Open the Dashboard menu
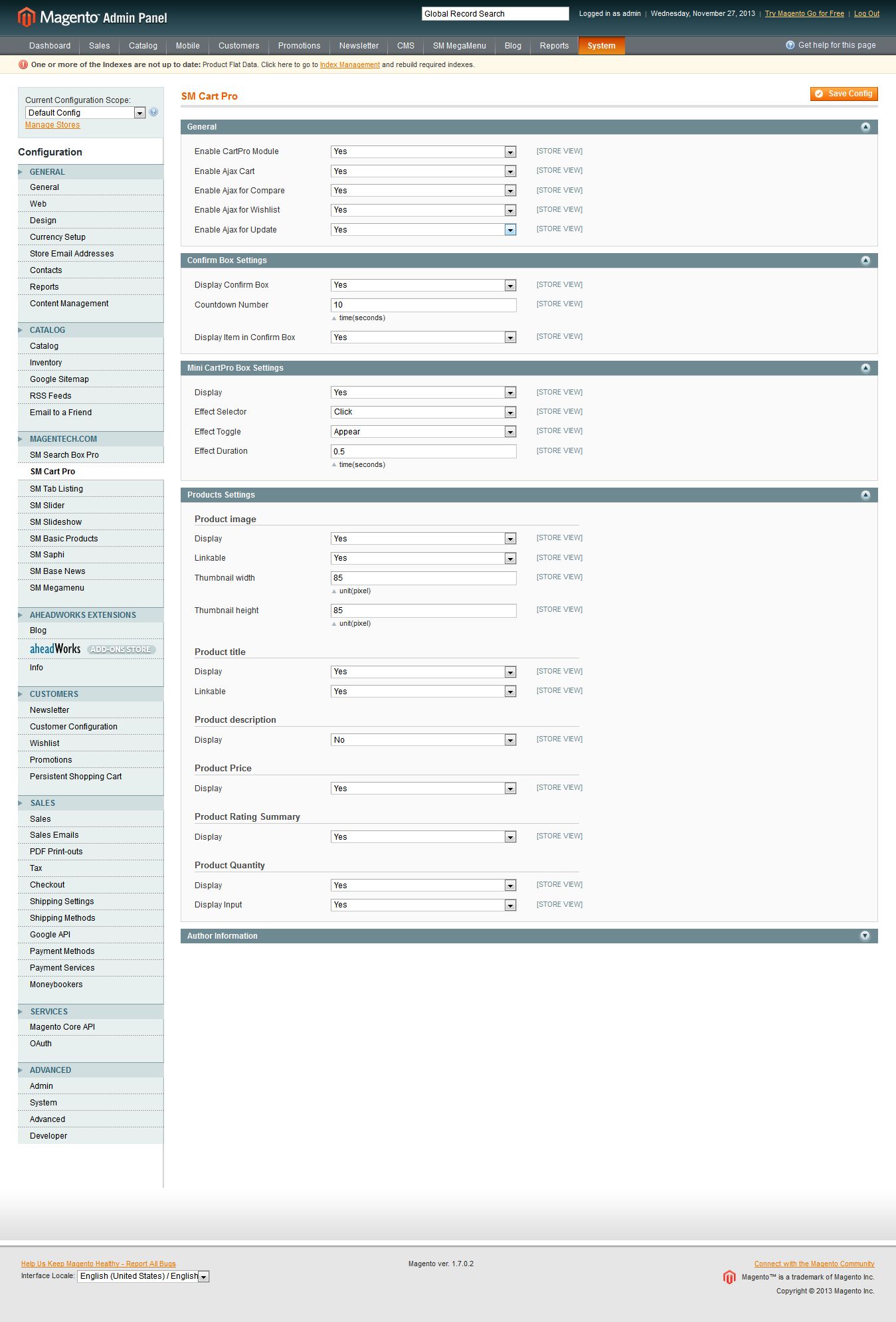Screen dimensions: 896x1322 click(50, 46)
